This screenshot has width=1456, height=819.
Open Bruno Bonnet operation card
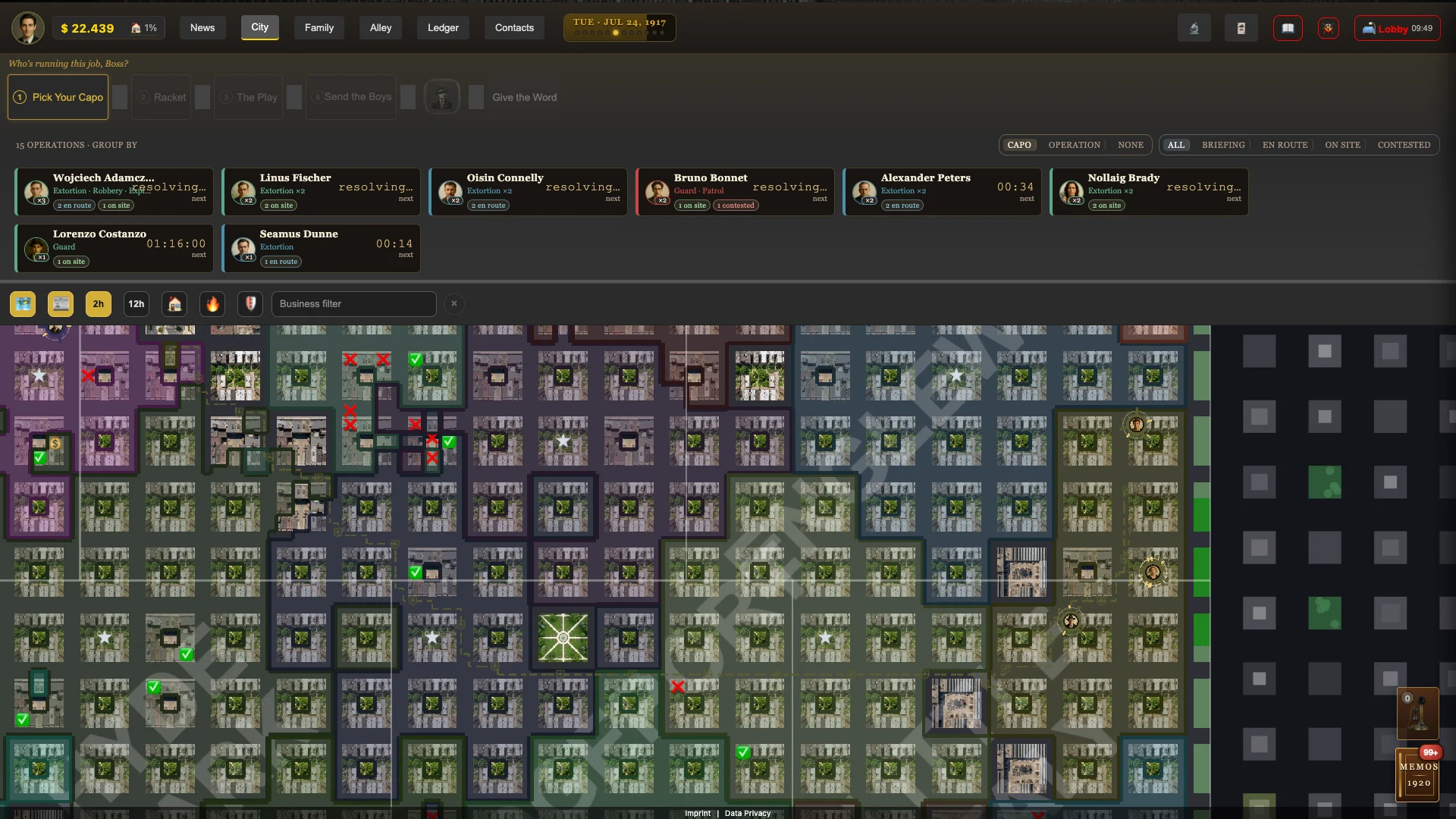click(735, 192)
